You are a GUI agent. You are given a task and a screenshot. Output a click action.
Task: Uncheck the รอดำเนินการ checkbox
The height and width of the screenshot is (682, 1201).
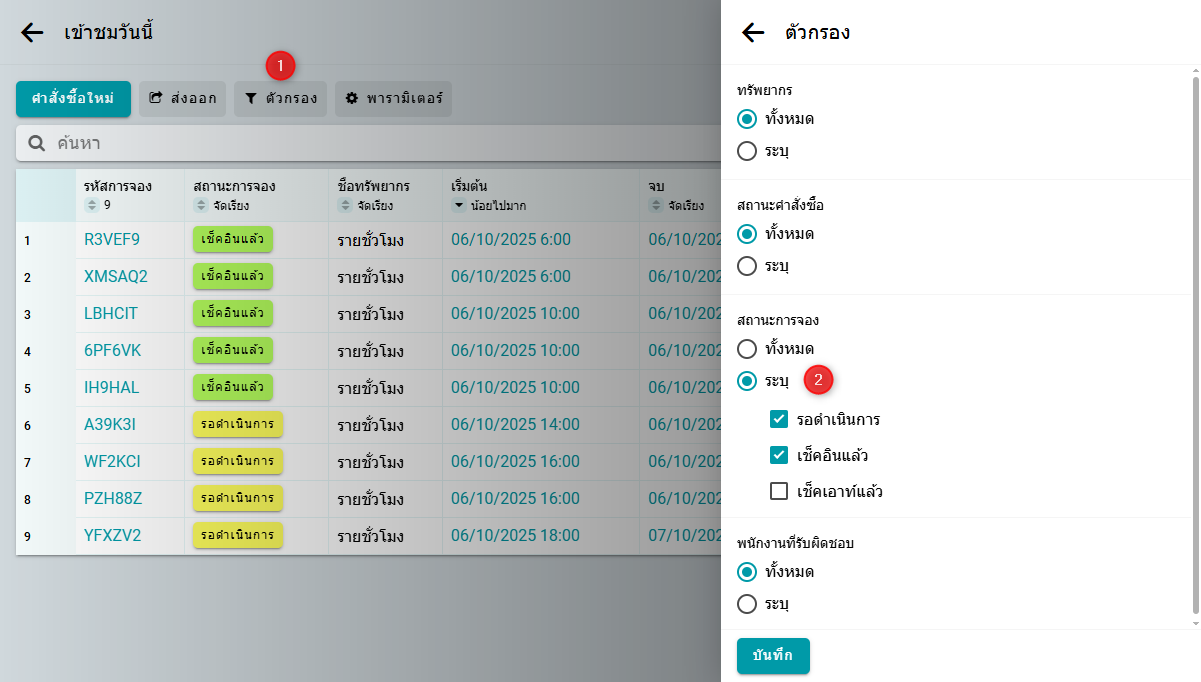780,419
